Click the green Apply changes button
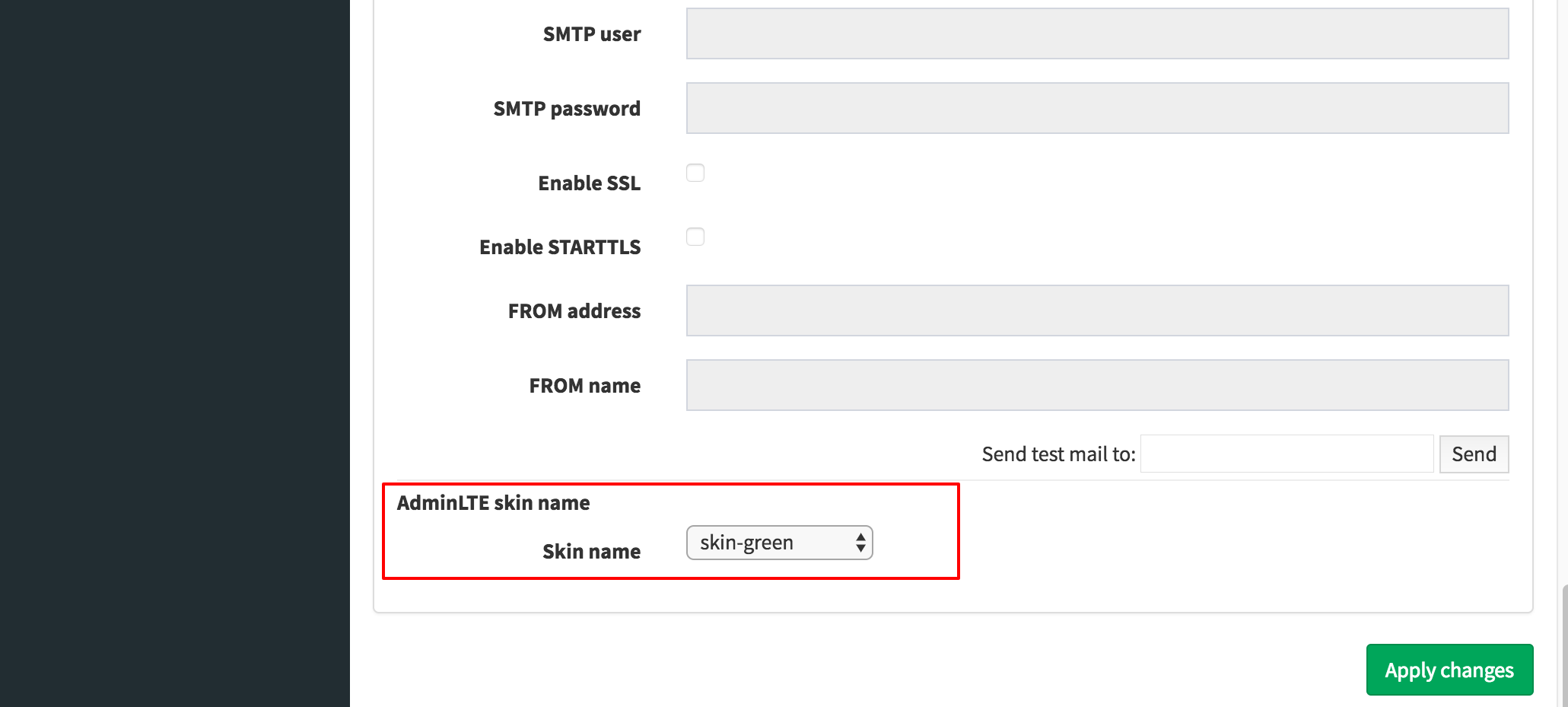 1449,670
